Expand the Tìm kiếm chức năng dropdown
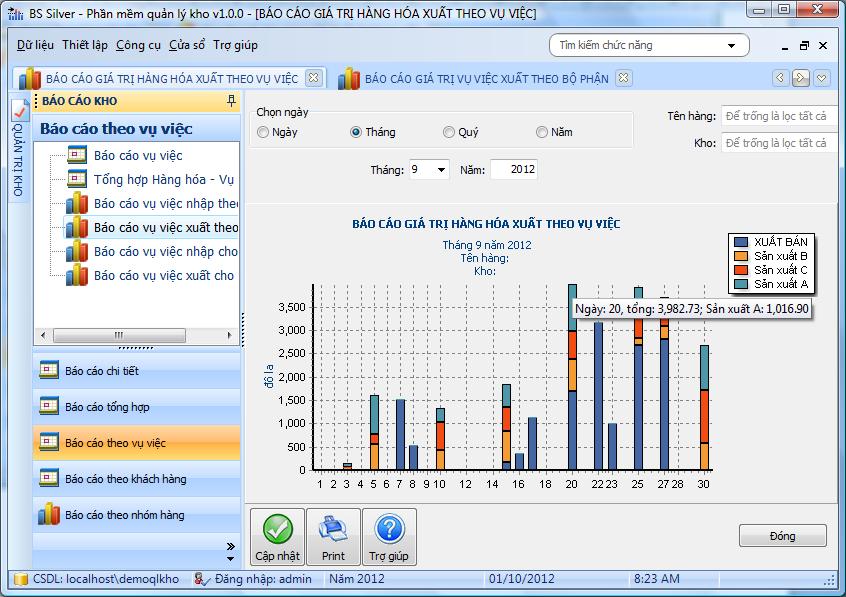Viewport: 846px width, 597px height. (x=733, y=46)
